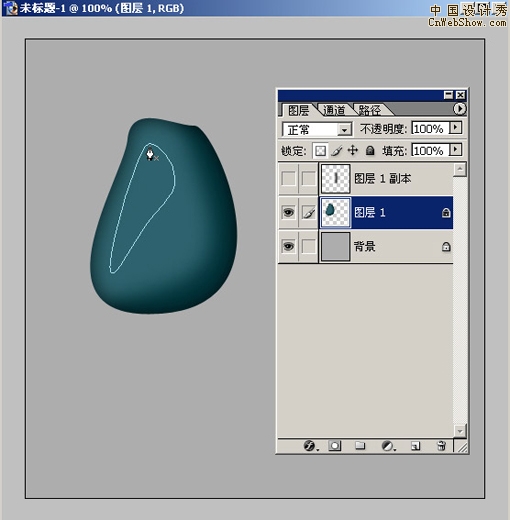Select the layer named 图层 1 副本
510x520 pixels.
(x=382, y=178)
